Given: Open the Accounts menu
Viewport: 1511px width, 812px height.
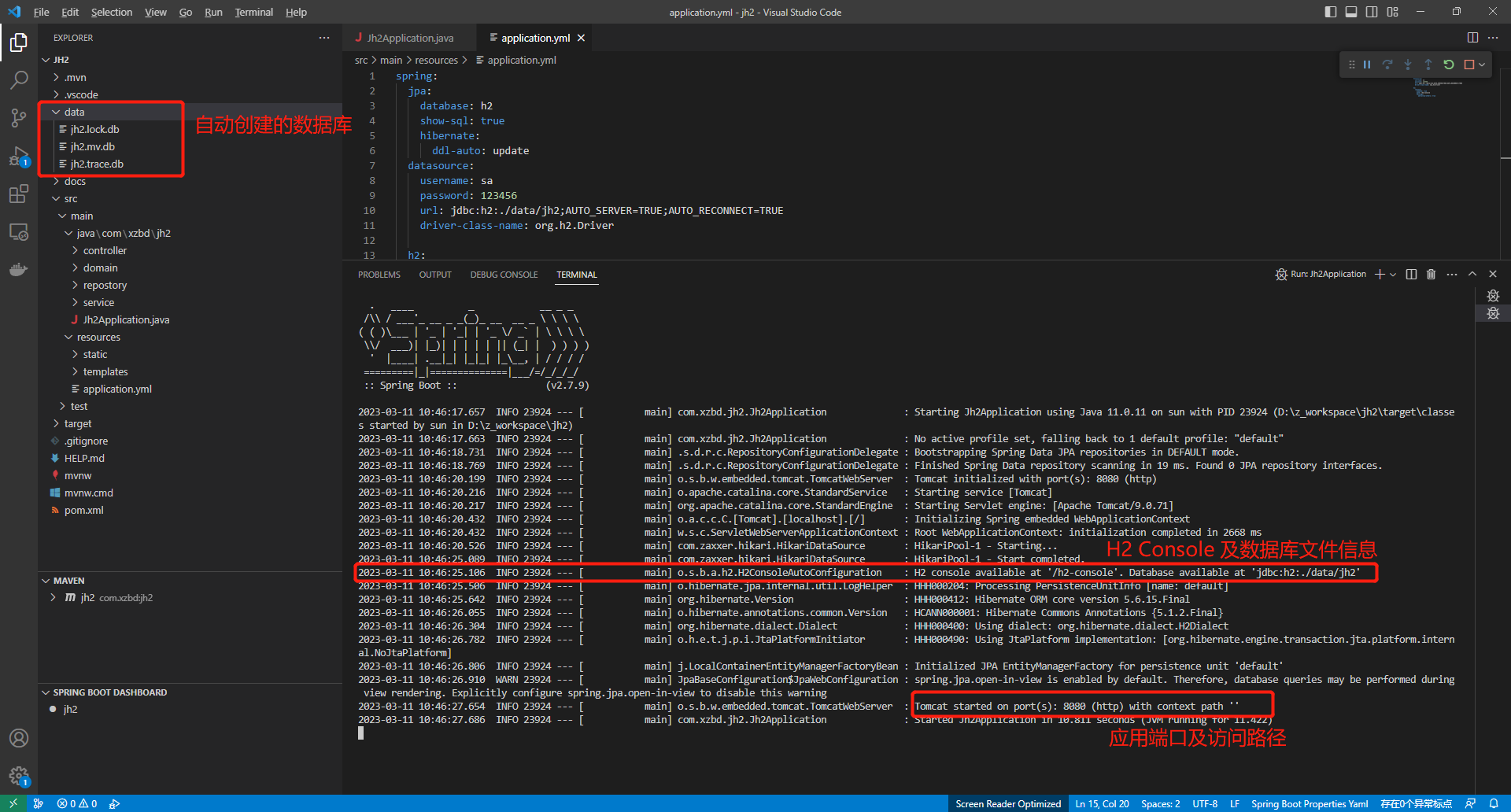Looking at the screenshot, I should tap(19, 738).
